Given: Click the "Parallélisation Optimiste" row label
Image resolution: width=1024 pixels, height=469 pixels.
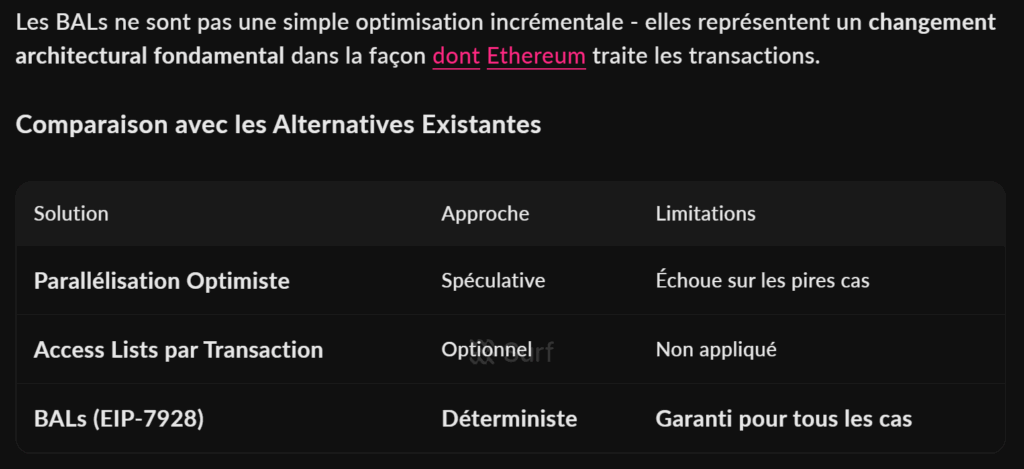Looking at the screenshot, I should coord(161,281).
